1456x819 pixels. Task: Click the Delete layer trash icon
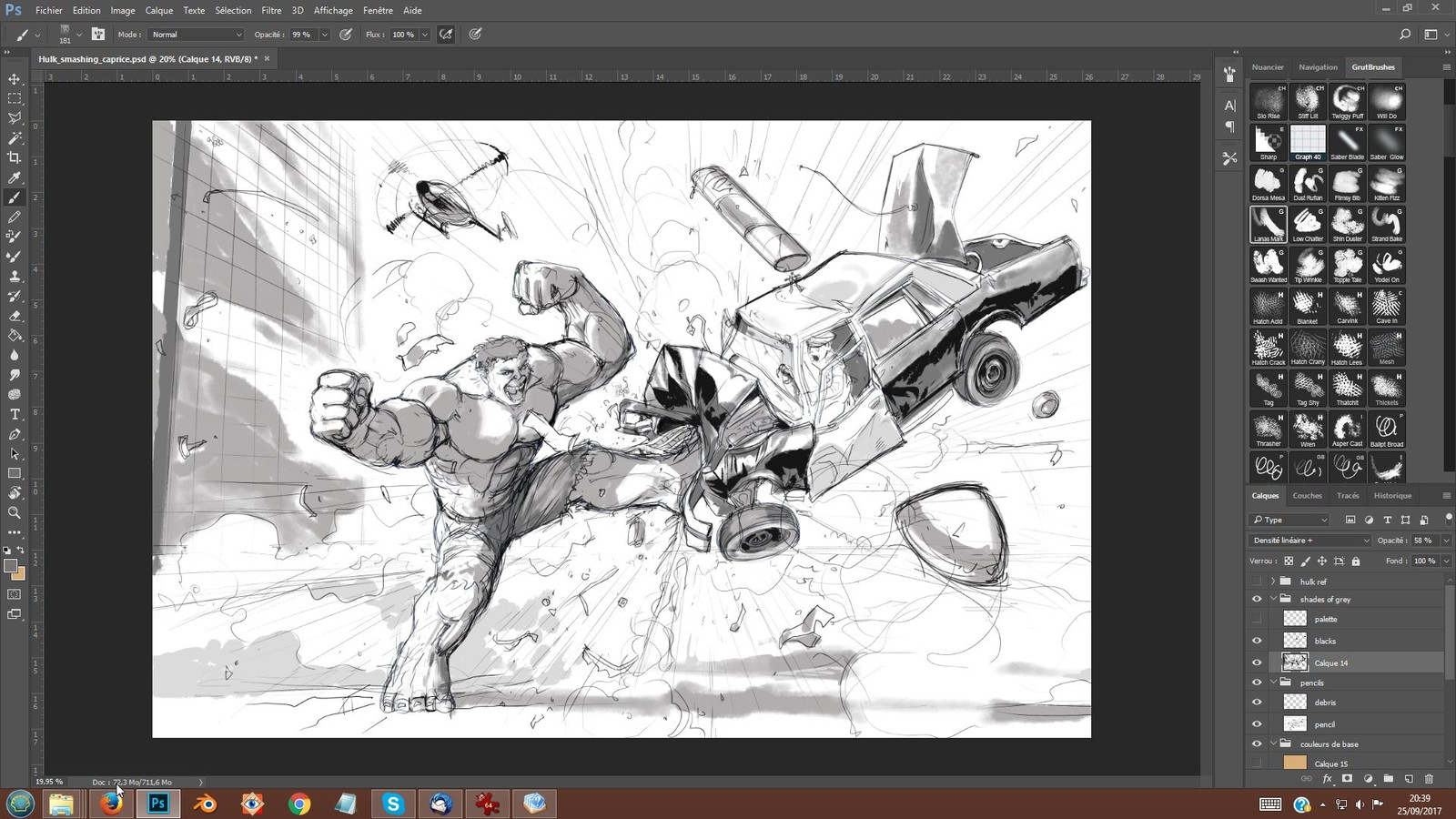(x=1429, y=779)
